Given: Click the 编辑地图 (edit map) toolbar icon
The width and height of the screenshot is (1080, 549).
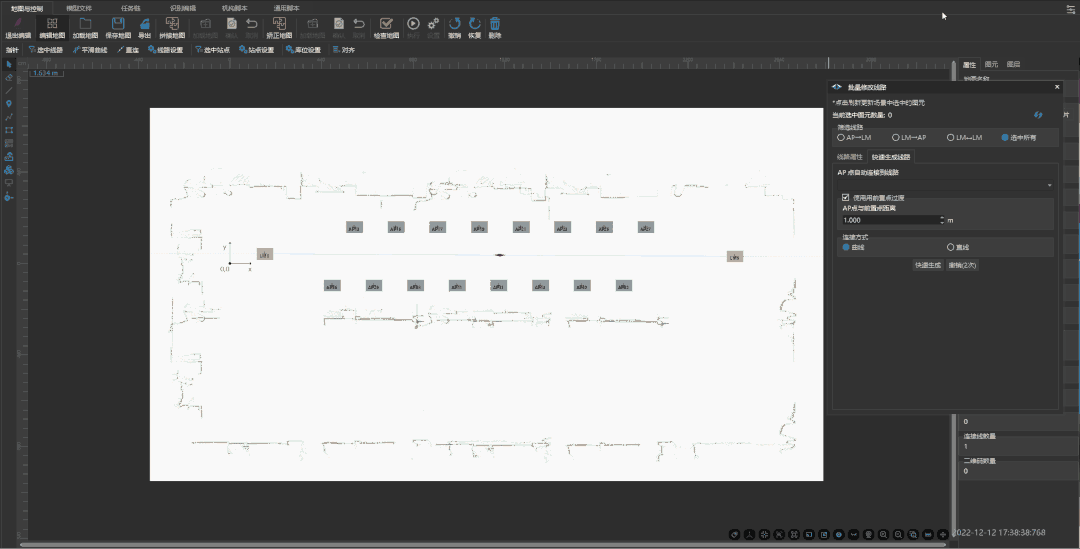Looking at the screenshot, I should coord(52,24).
